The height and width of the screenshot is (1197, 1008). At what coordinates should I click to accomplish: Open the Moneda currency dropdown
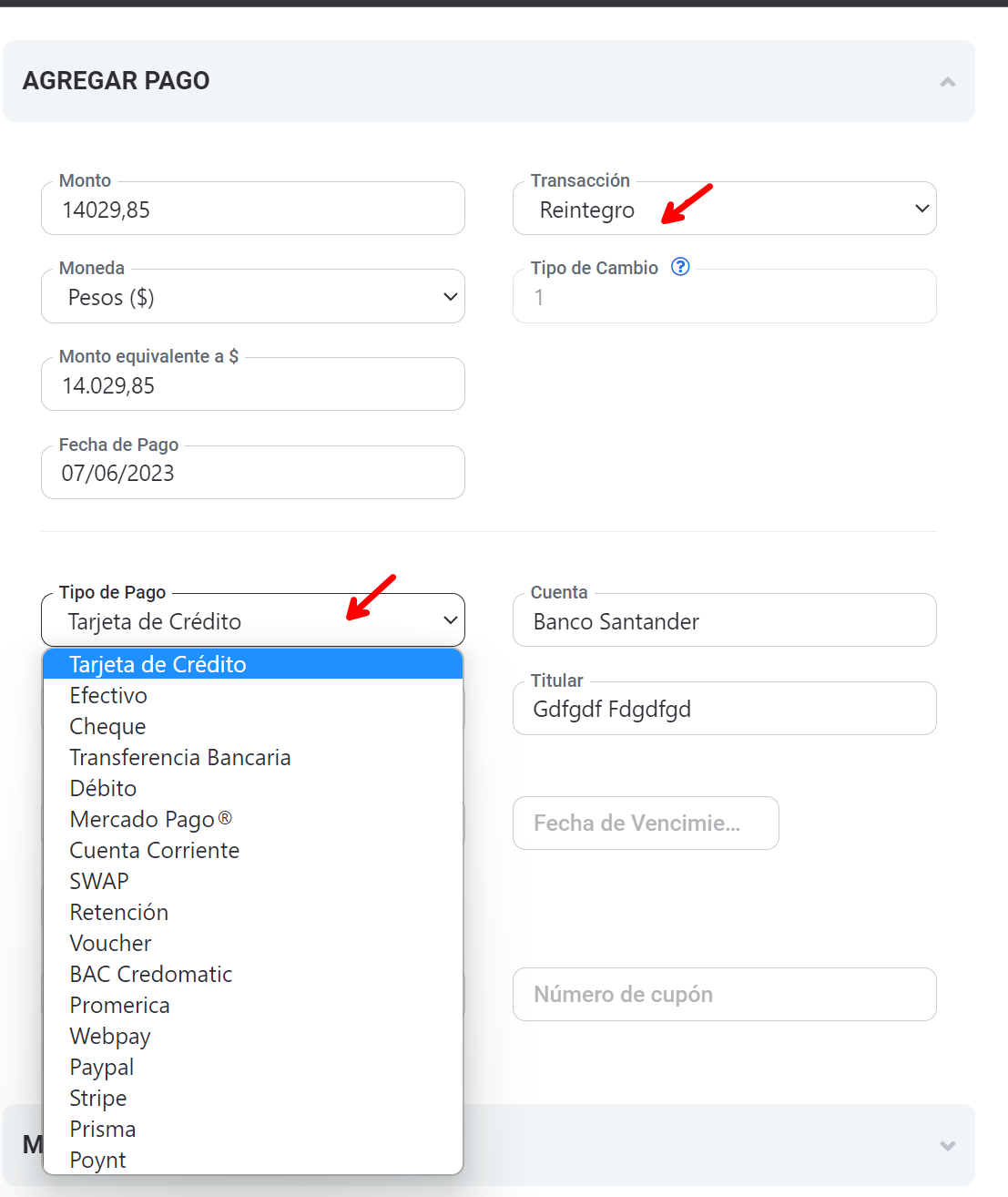pyautogui.click(x=253, y=297)
